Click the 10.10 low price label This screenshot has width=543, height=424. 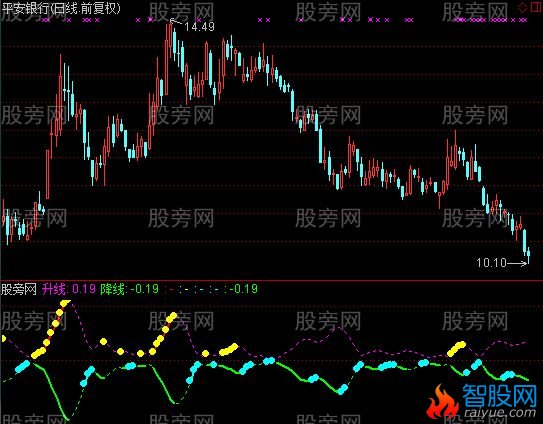tap(491, 263)
